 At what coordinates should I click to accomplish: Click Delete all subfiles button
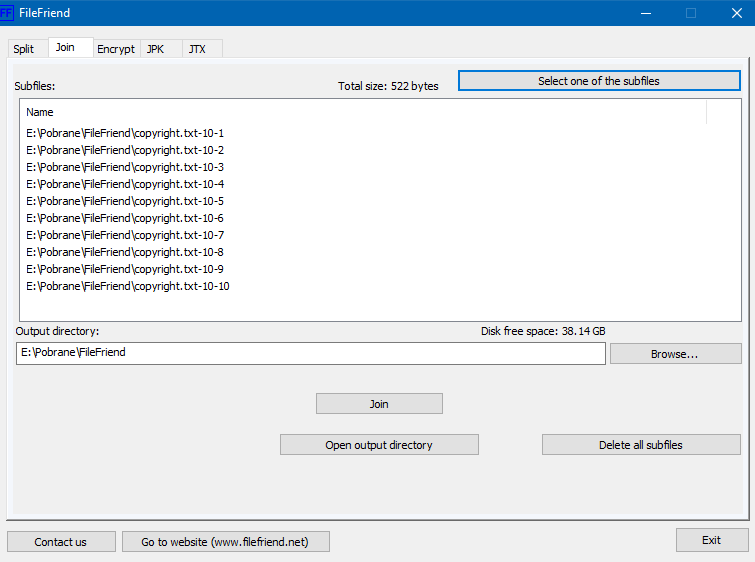[641, 445]
